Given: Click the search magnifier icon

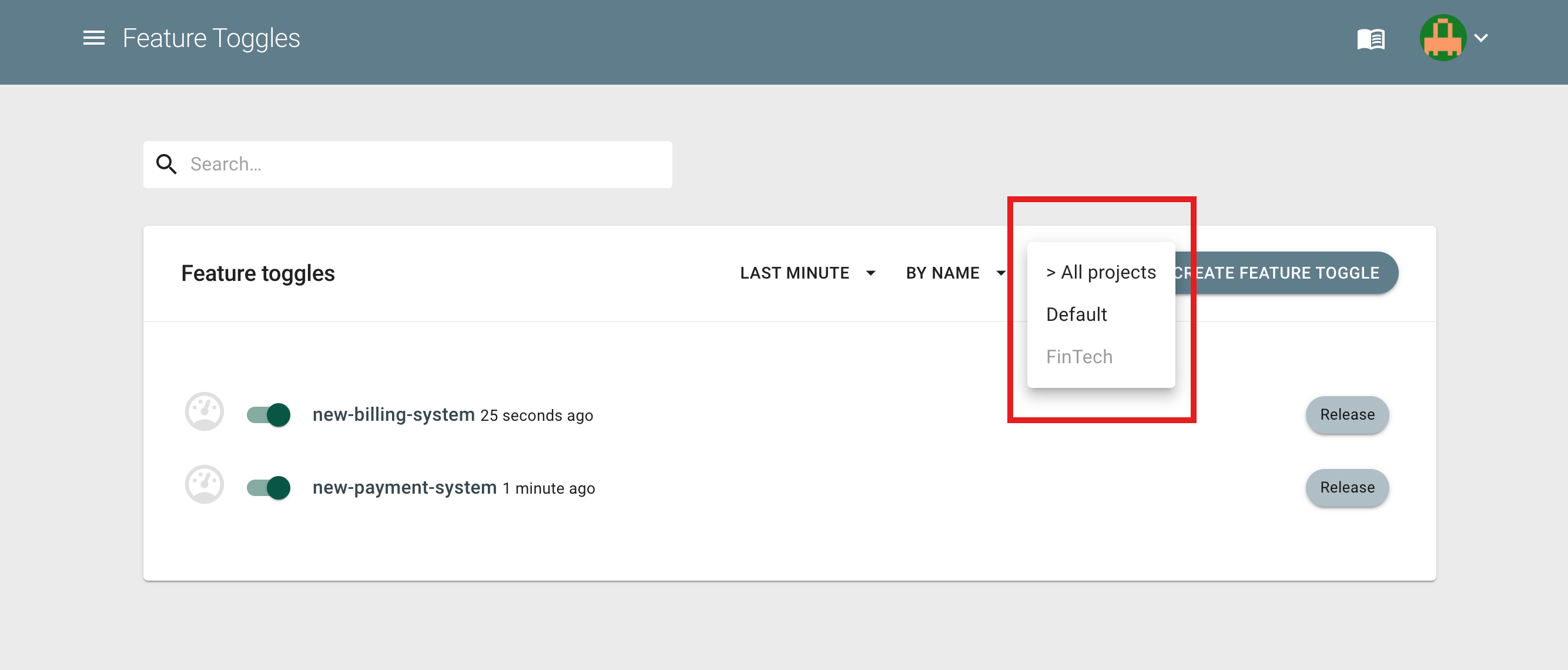Looking at the screenshot, I should [166, 165].
